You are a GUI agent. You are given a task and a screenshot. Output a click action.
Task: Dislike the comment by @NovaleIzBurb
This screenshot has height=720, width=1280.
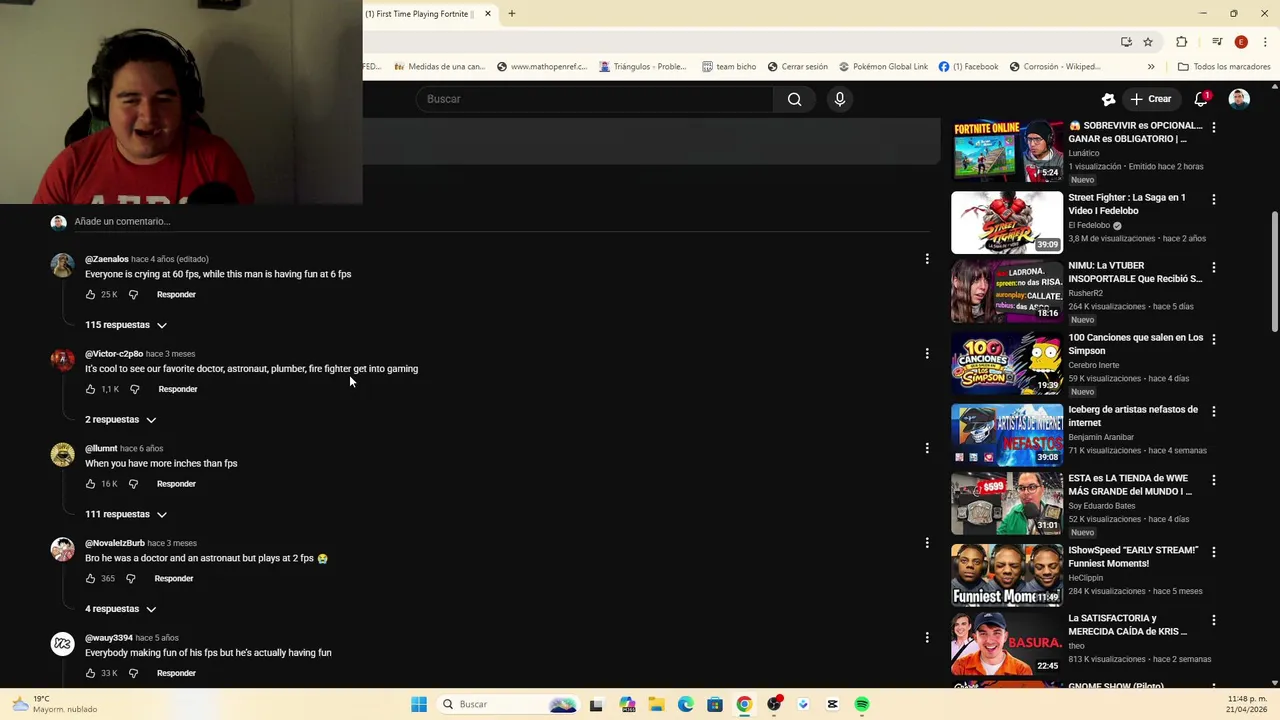130,578
